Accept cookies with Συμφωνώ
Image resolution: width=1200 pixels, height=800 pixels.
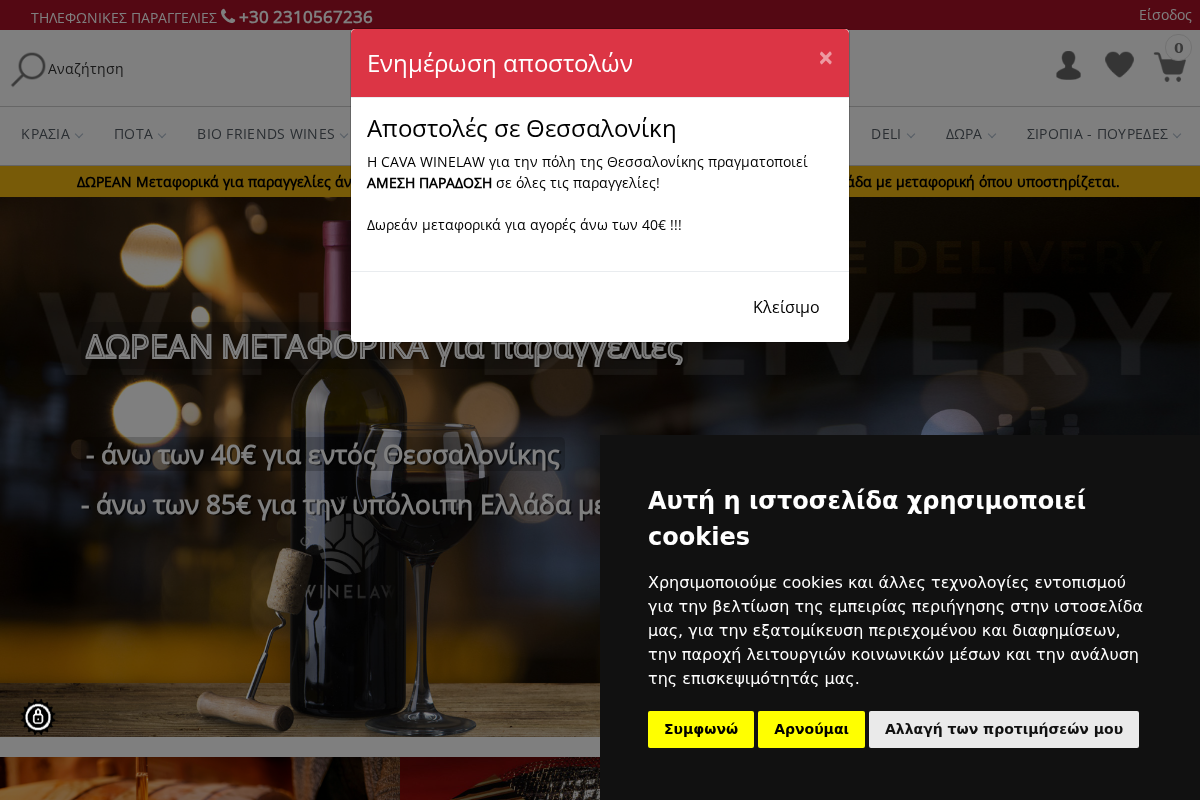pyautogui.click(x=701, y=729)
